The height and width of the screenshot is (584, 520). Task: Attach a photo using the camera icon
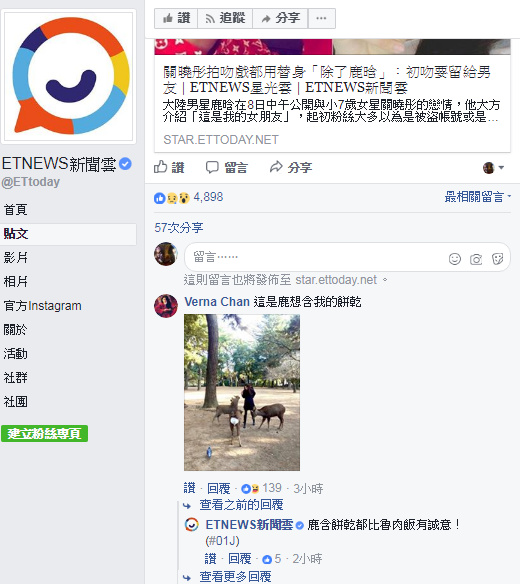(476, 259)
